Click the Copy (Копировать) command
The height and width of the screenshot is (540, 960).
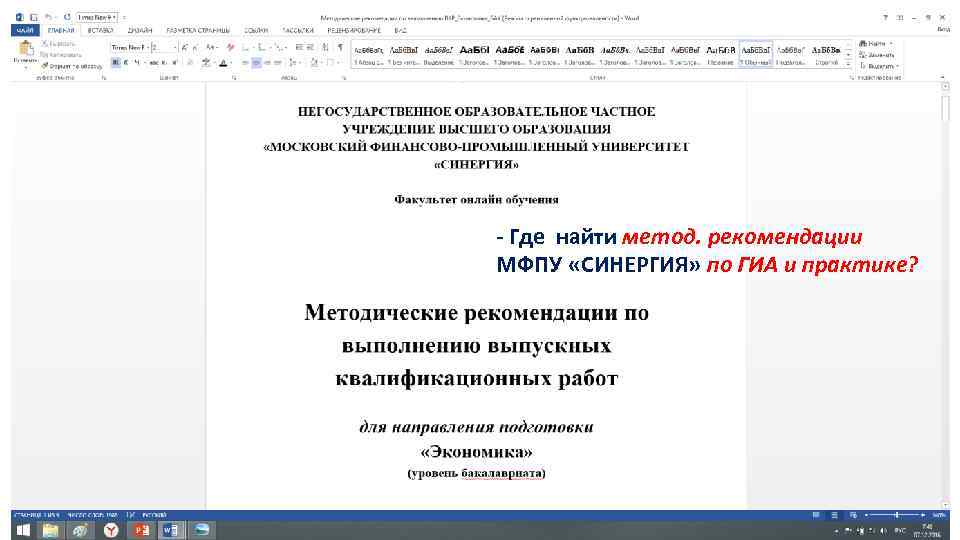61,55
